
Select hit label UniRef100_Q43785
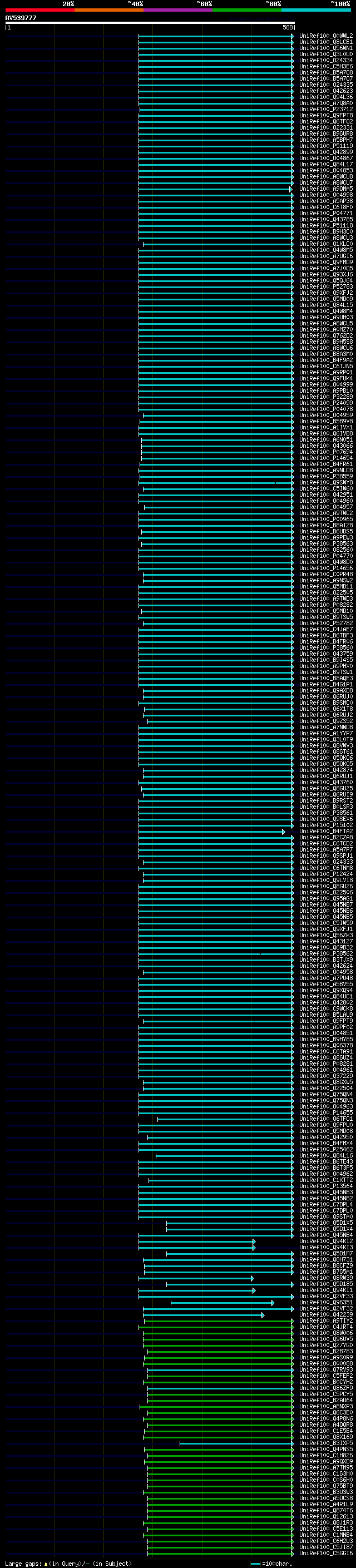[x=326, y=220]
